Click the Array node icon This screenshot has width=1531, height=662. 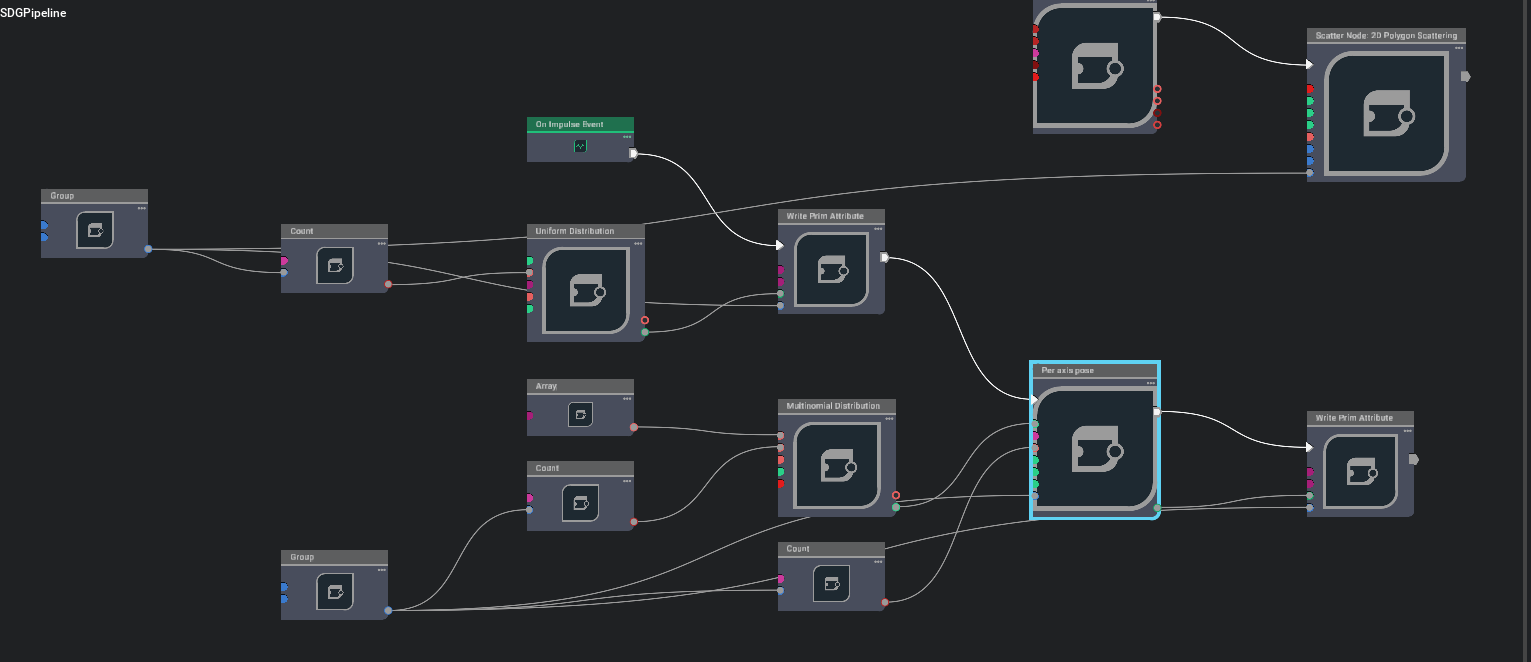581,414
